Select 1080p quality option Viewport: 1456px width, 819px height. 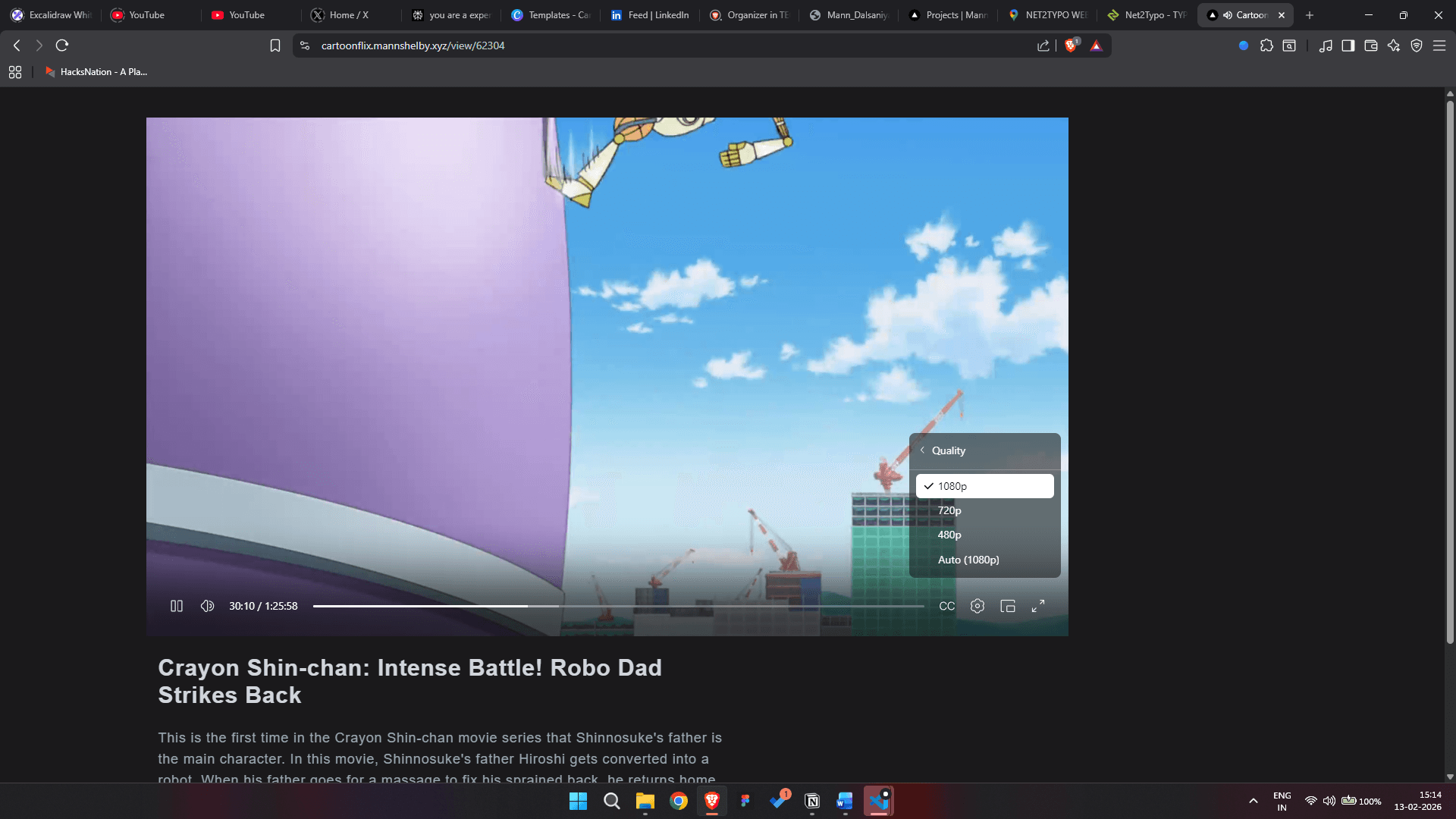(984, 486)
